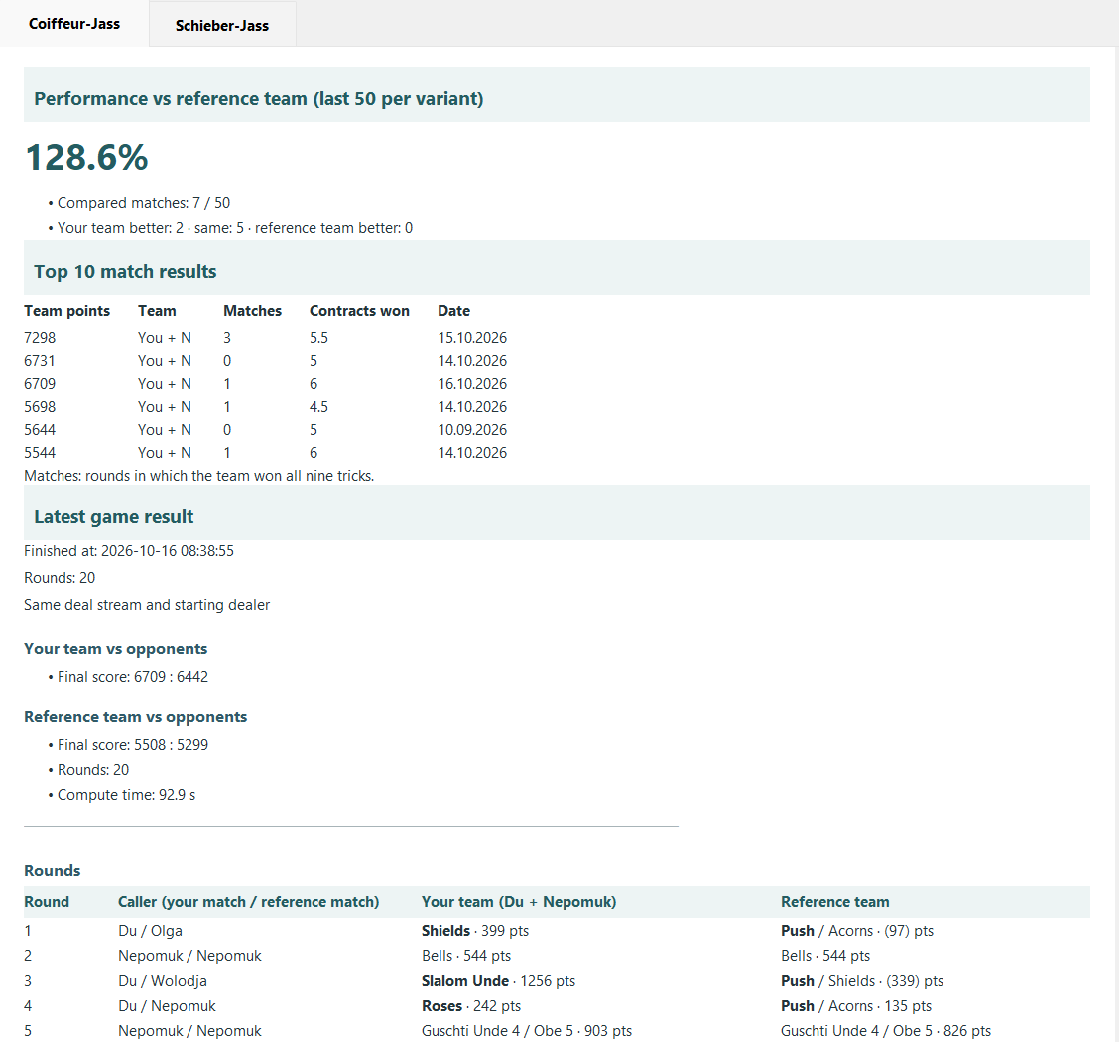
Task: Click 'Compared matches: 7 / 50' line
Action: 143,203
